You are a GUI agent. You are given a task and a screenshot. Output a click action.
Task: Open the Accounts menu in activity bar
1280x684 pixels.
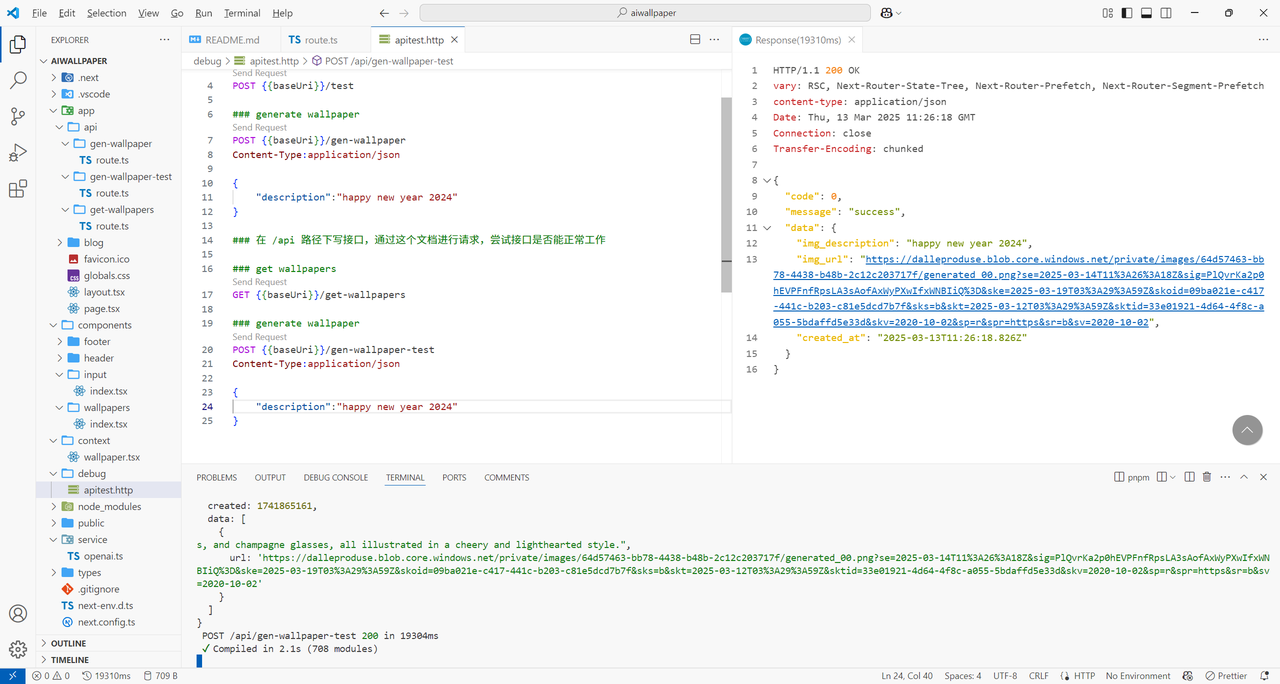[18, 614]
